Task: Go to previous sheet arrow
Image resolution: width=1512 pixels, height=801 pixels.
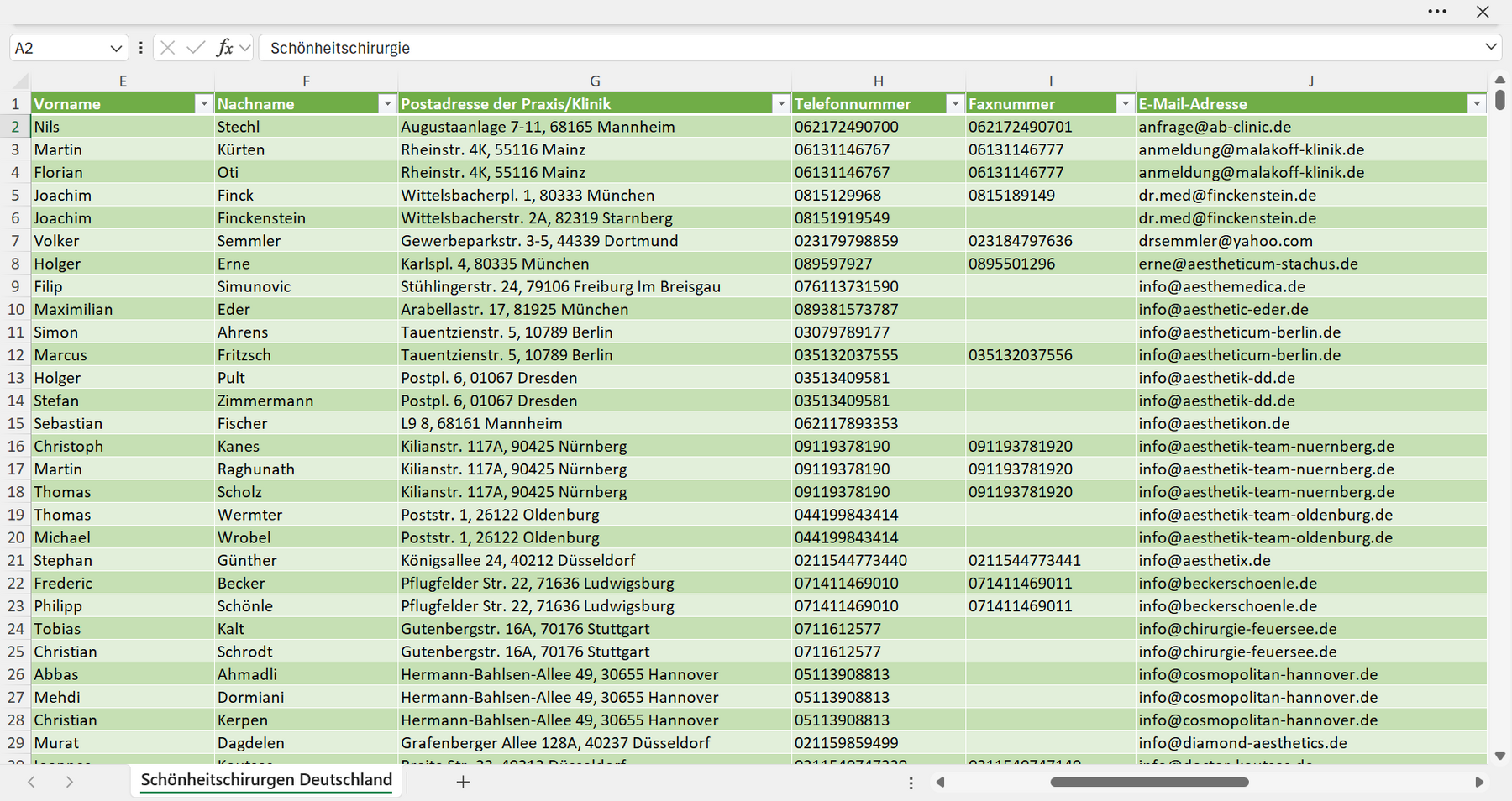Action: (x=31, y=782)
